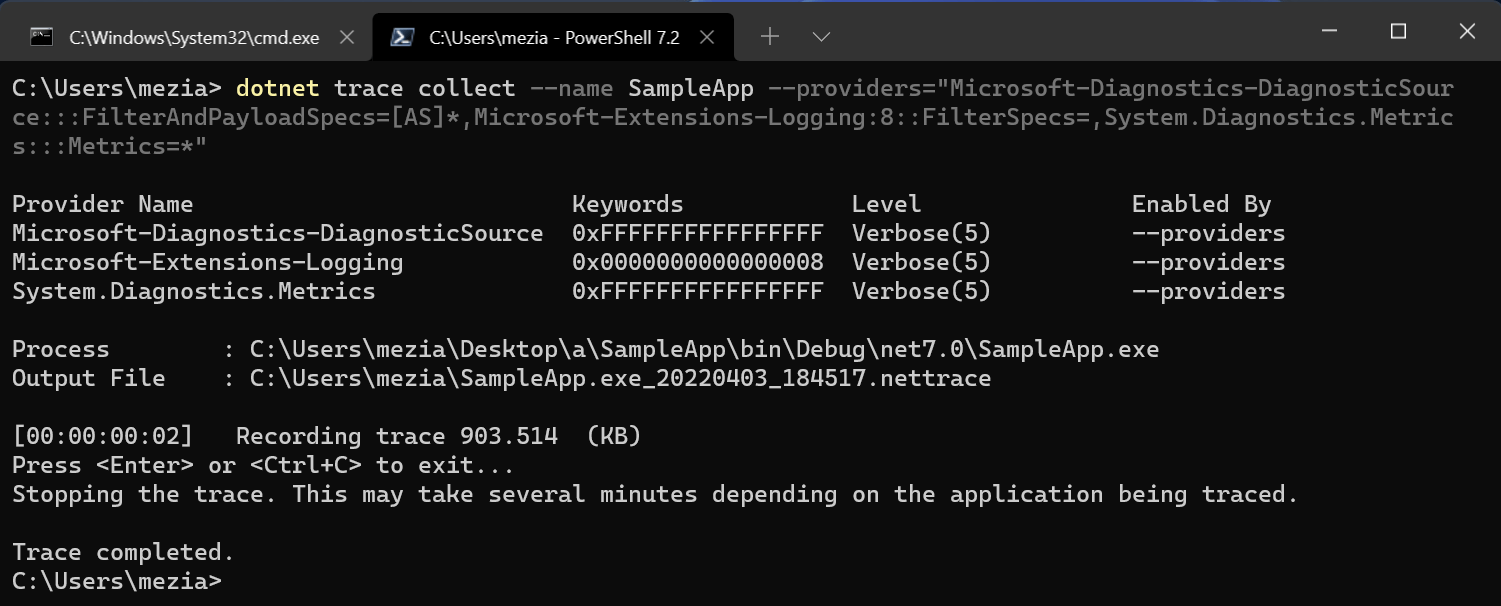
Task: Minimize the terminal window
Action: tap(1329, 32)
